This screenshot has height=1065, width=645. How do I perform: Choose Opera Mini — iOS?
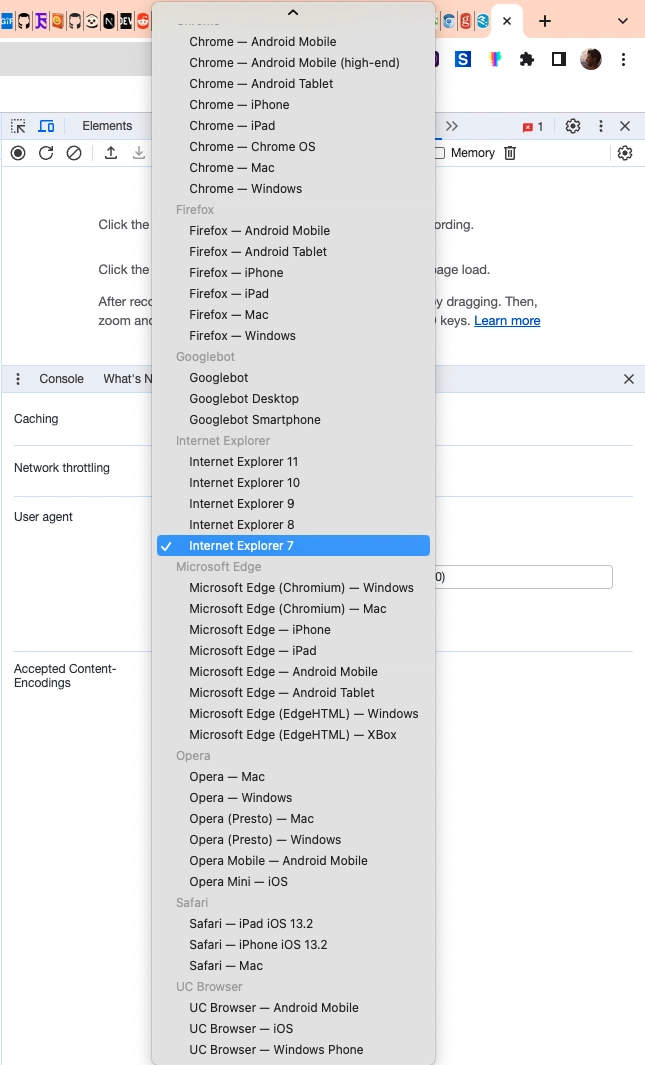click(x=293, y=882)
